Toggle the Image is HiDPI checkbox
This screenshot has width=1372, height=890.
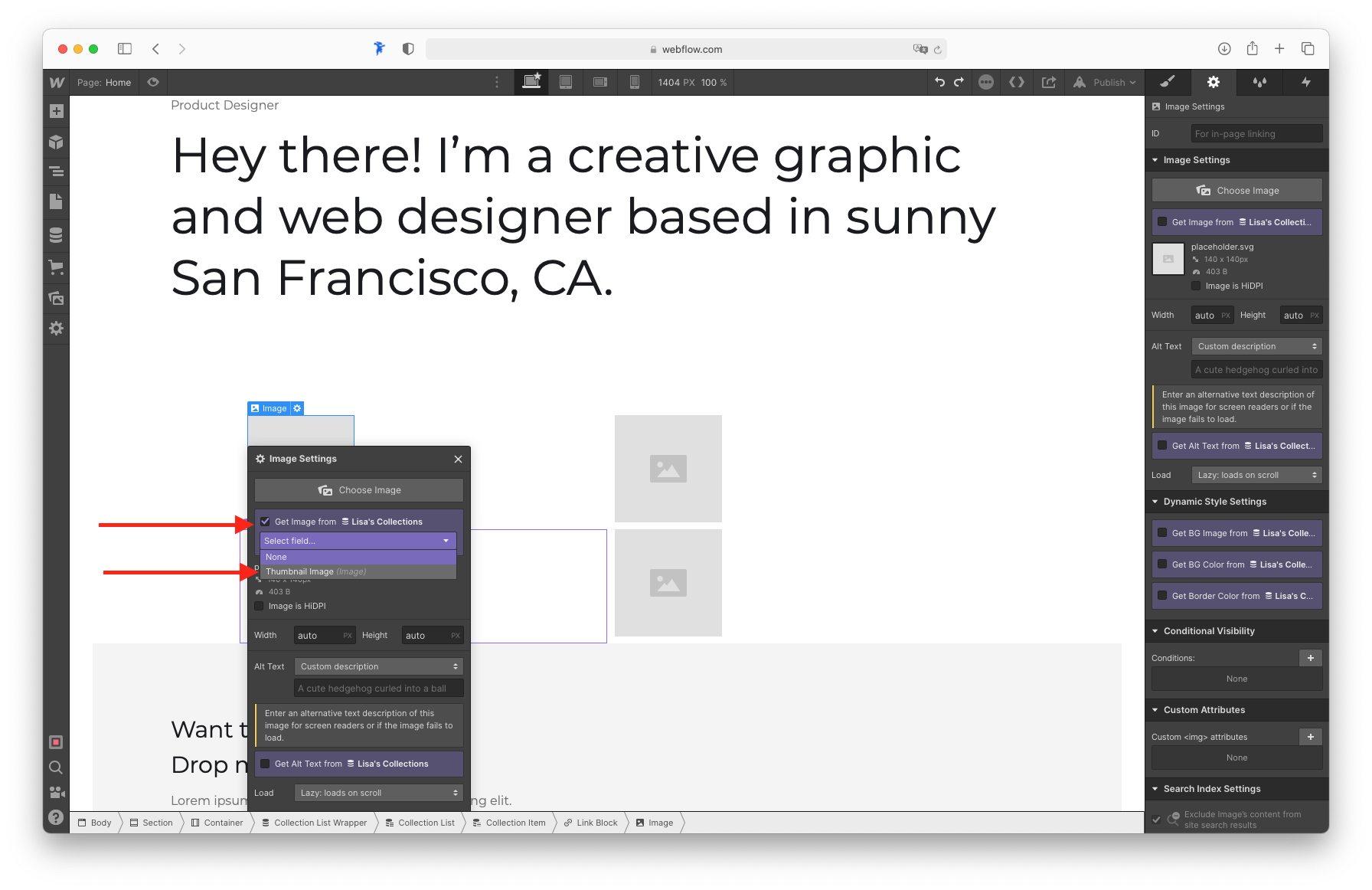(259, 606)
